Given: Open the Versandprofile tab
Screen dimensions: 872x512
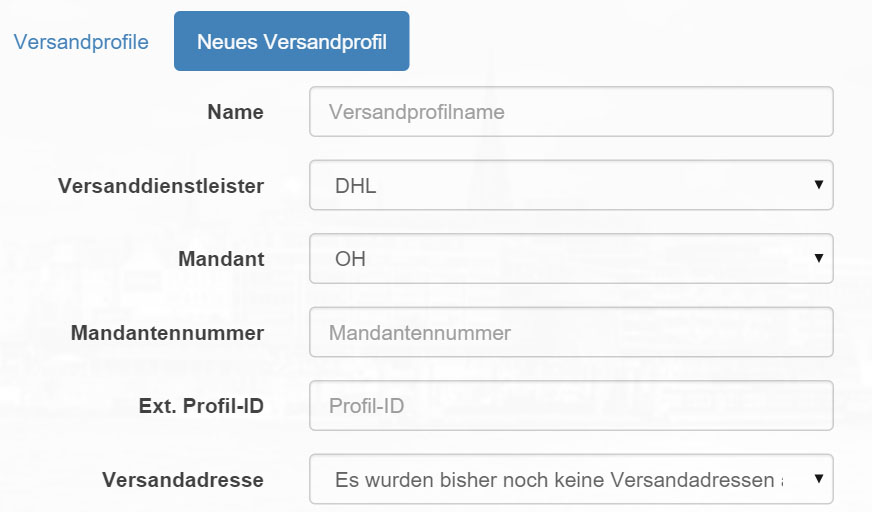Looking at the screenshot, I should (x=81, y=42).
